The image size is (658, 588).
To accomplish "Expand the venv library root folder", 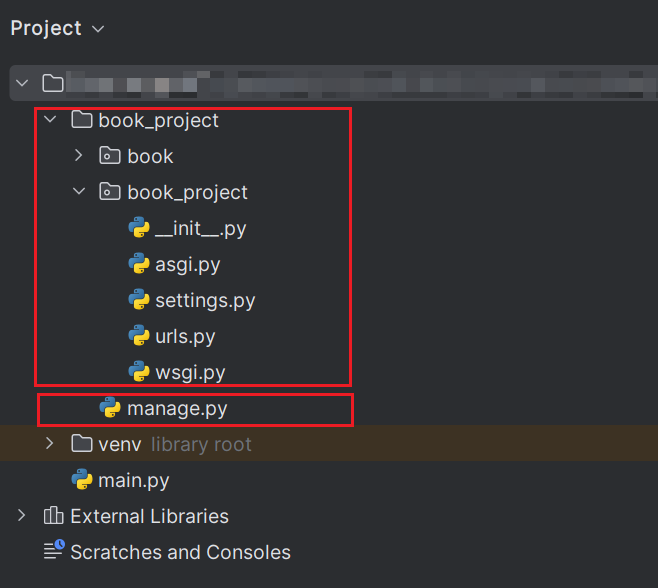I will pyautogui.click(x=50, y=444).
